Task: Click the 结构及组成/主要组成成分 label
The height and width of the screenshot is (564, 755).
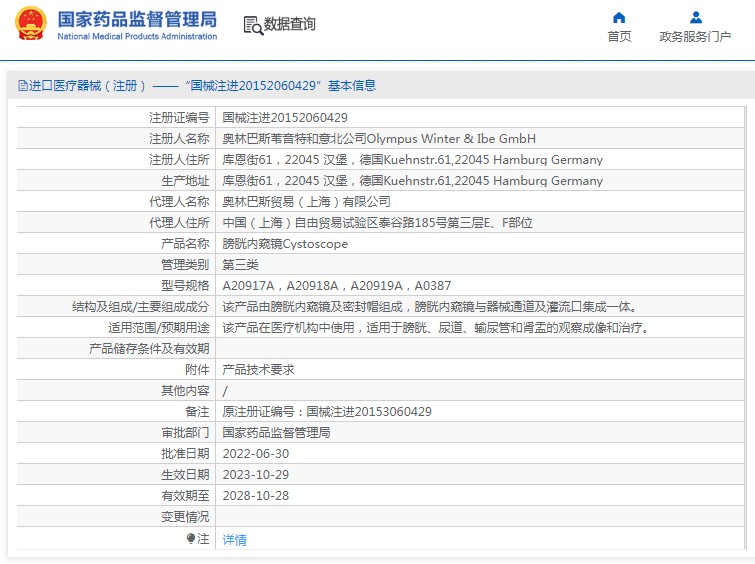Action: coord(141,307)
